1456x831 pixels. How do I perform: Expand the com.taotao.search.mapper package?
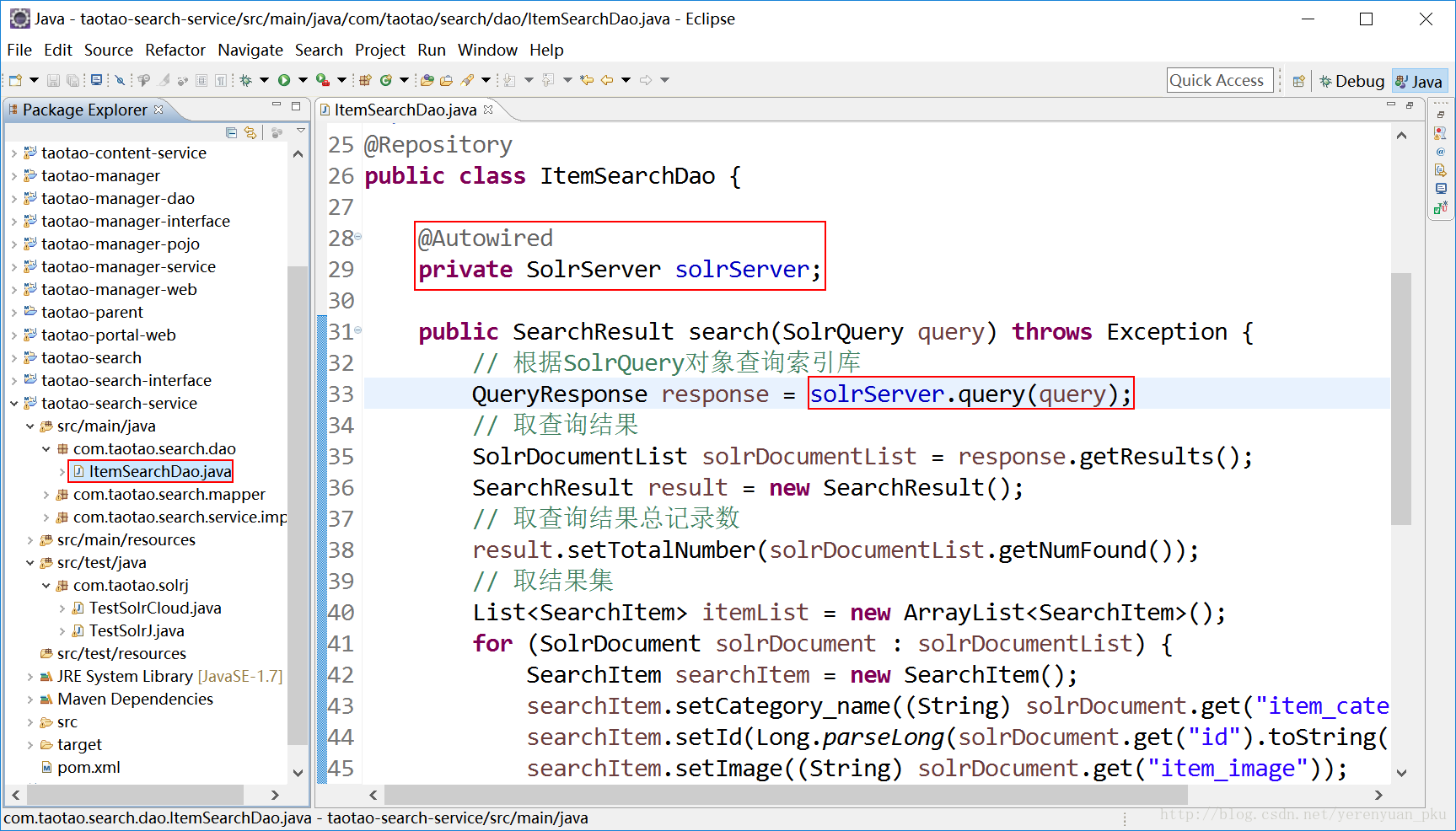46,495
